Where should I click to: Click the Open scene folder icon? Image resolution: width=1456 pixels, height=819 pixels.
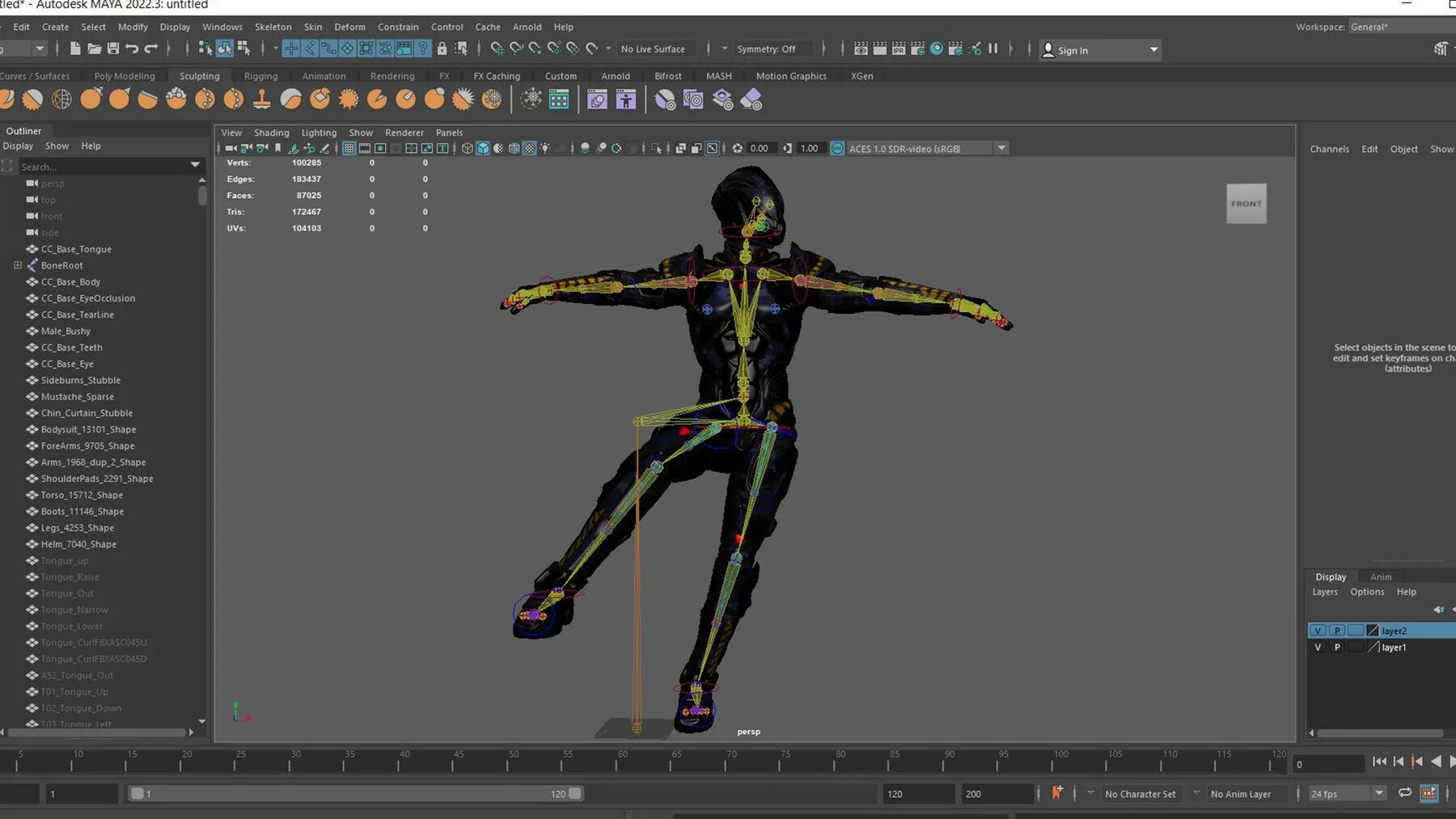(94, 49)
